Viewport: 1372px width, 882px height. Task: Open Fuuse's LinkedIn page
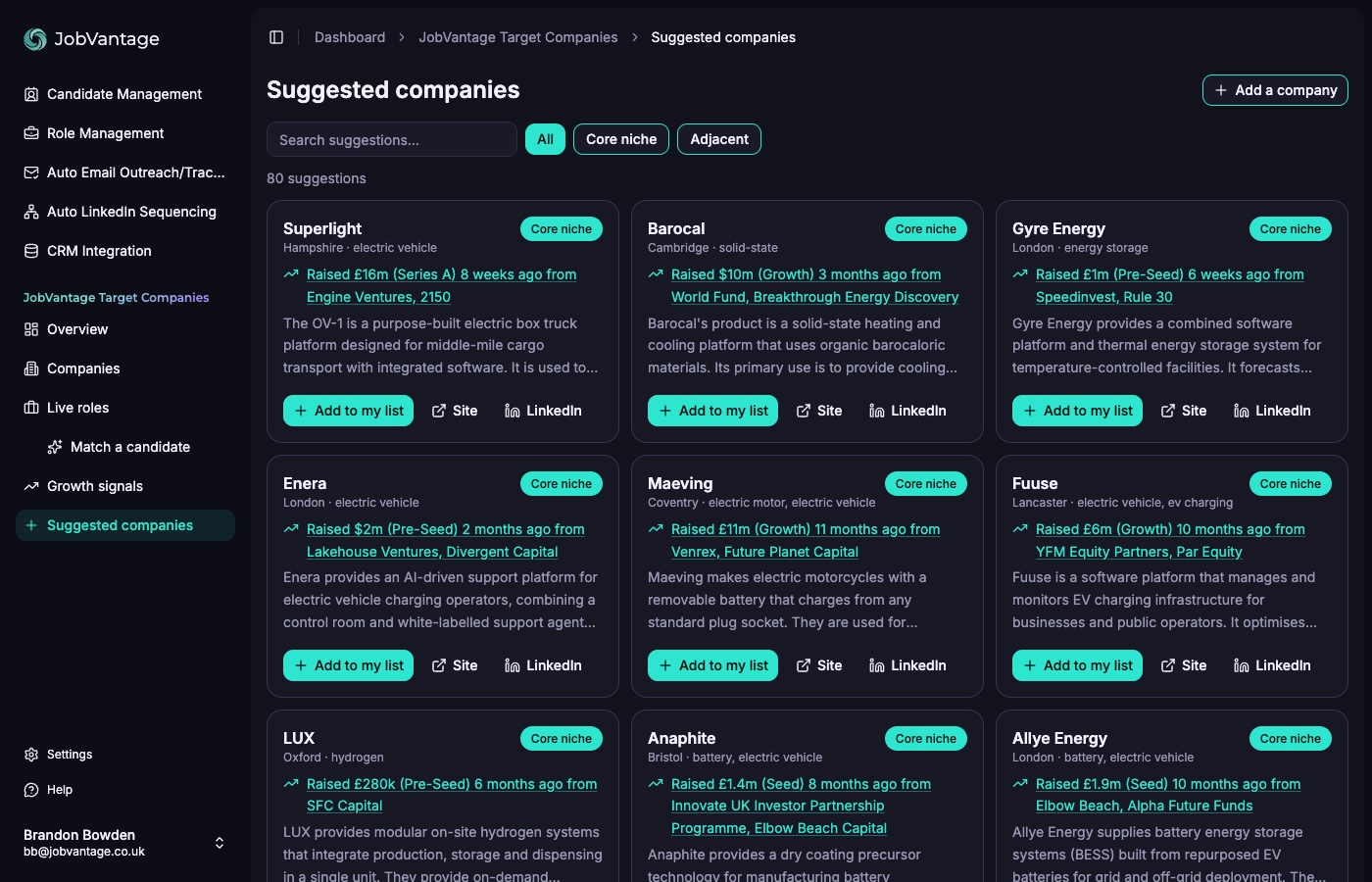tap(1272, 665)
